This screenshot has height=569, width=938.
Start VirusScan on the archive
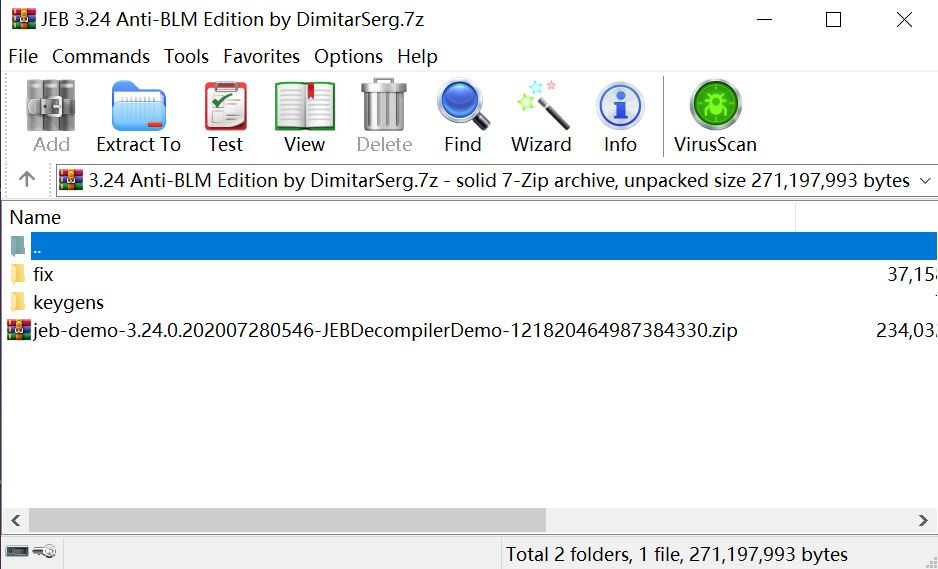click(x=715, y=105)
